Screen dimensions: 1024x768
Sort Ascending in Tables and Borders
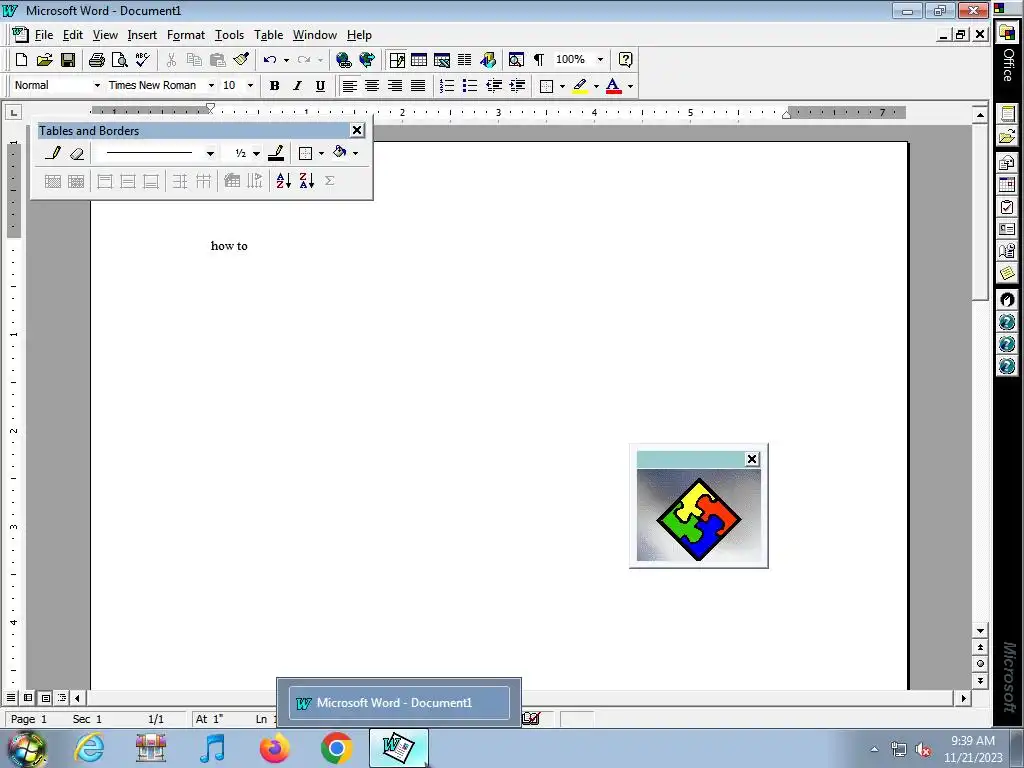(x=283, y=181)
